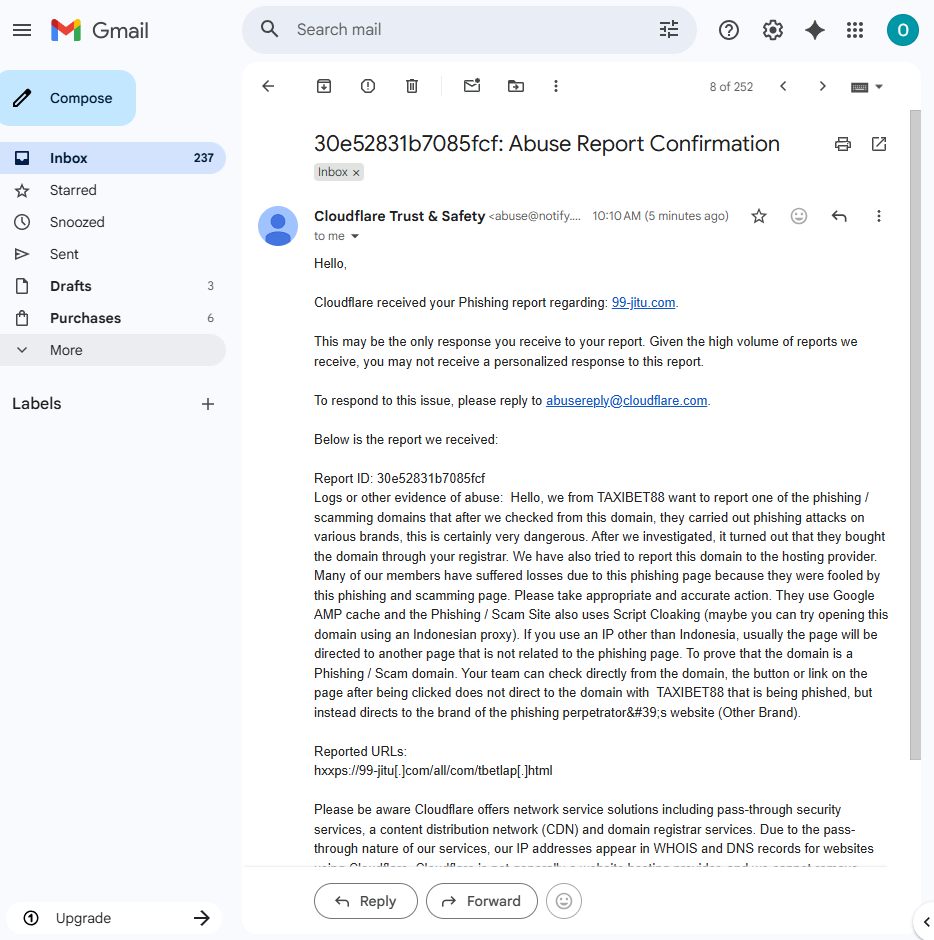
Task: Reply using the header arrow icon
Action: [x=839, y=216]
